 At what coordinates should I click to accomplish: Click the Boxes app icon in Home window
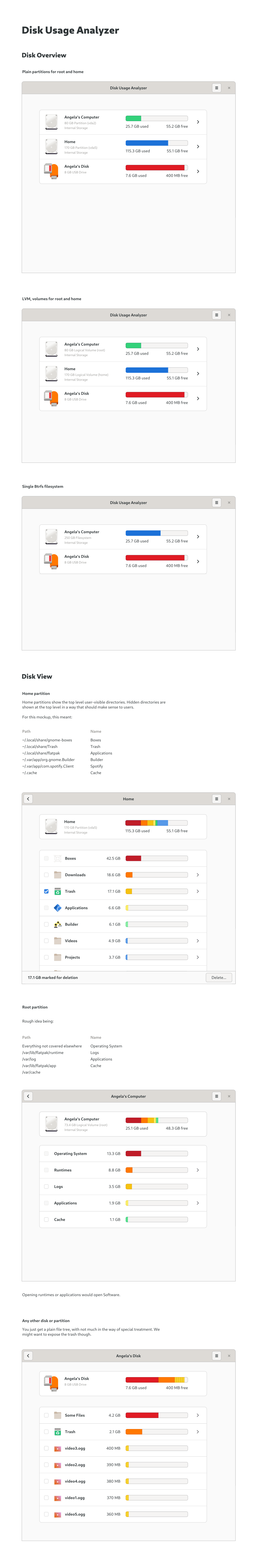[x=57, y=858]
